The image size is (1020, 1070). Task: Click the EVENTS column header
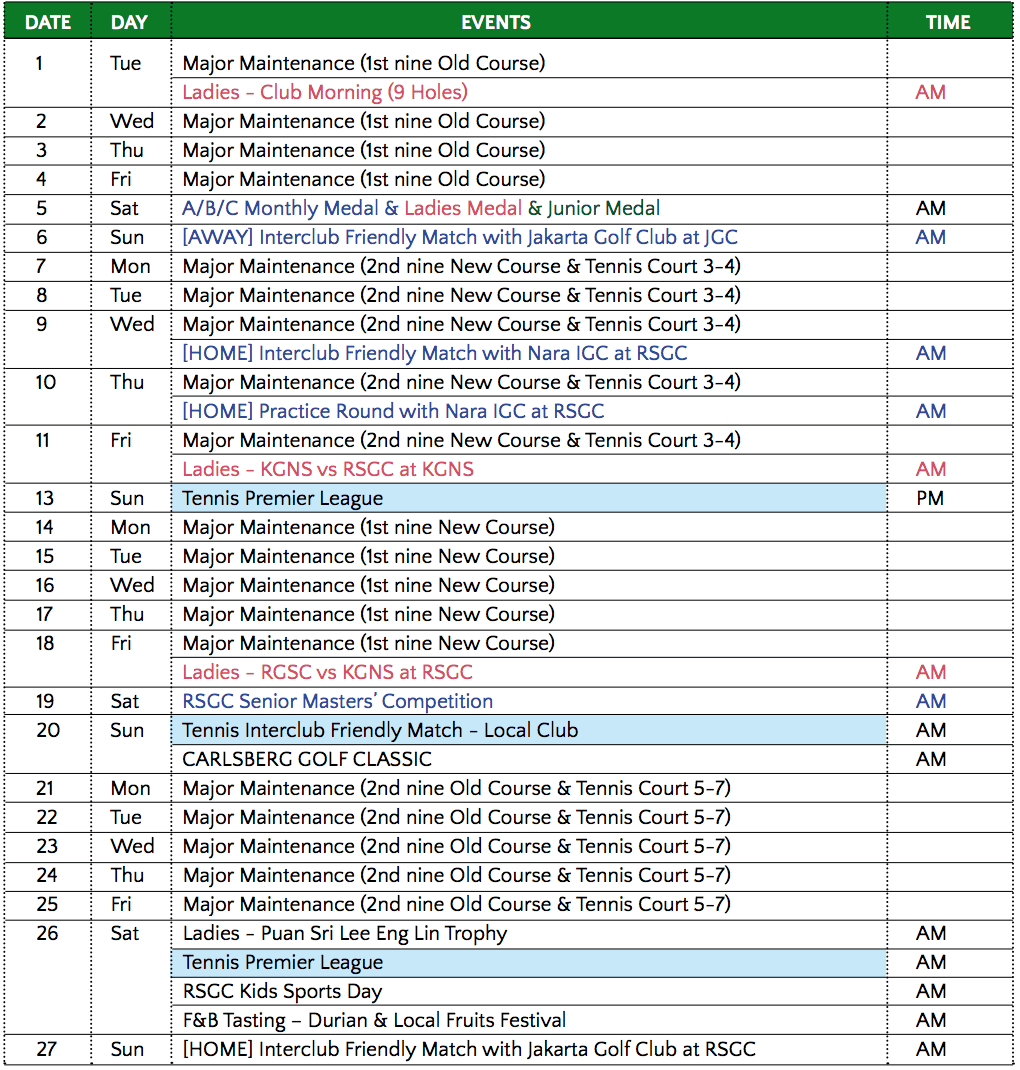pyautogui.click(x=496, y=22)
